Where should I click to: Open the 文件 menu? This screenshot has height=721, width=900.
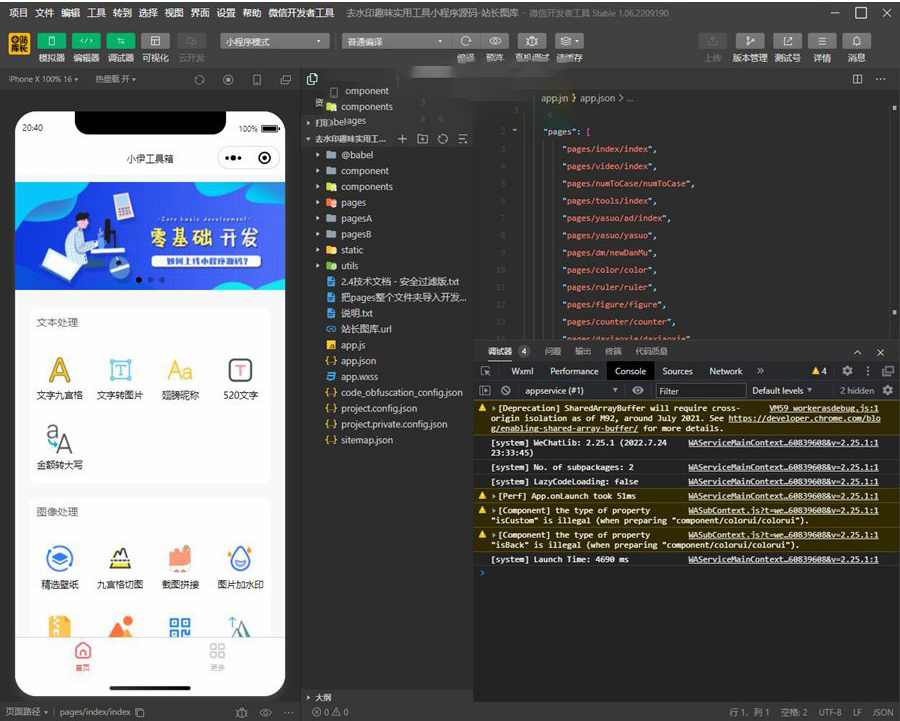(x=44, y=13)
